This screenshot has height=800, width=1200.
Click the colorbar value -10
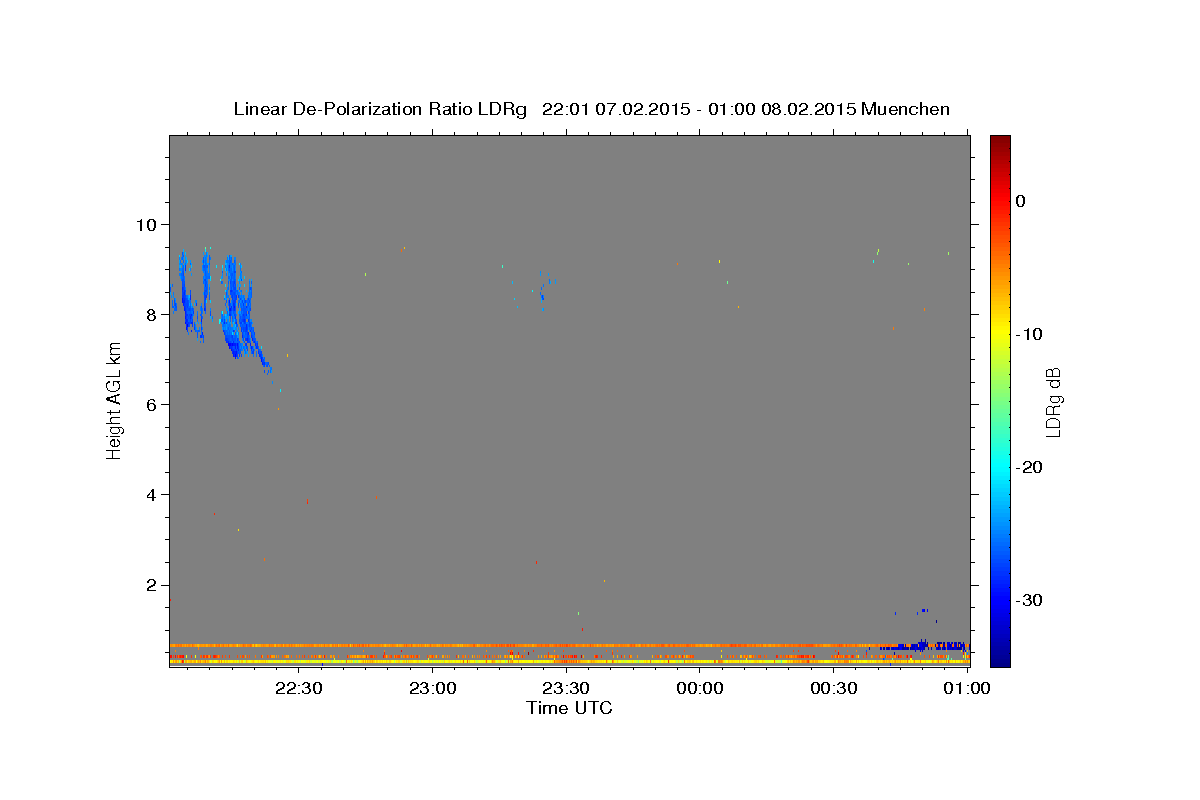[1030, 334]
